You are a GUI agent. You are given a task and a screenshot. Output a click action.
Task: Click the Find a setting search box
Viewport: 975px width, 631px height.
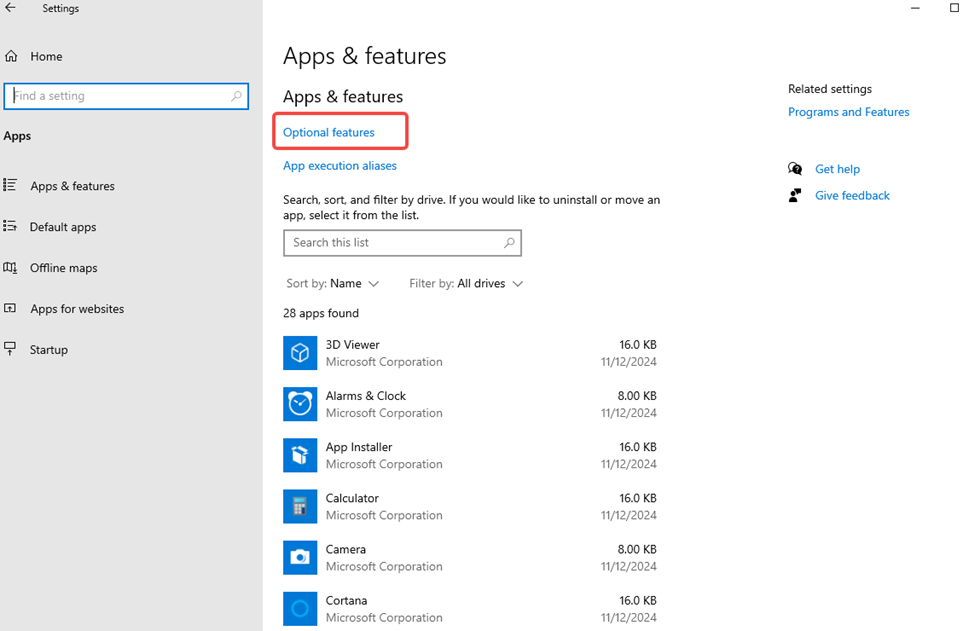(120, 96)
